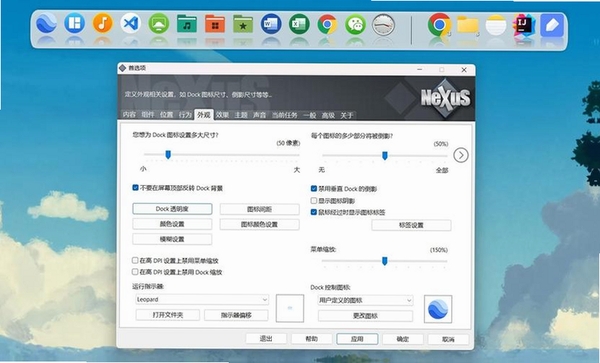Click the Dock control icon preview thumbnail
600x363 pixels.
point(438,309)
